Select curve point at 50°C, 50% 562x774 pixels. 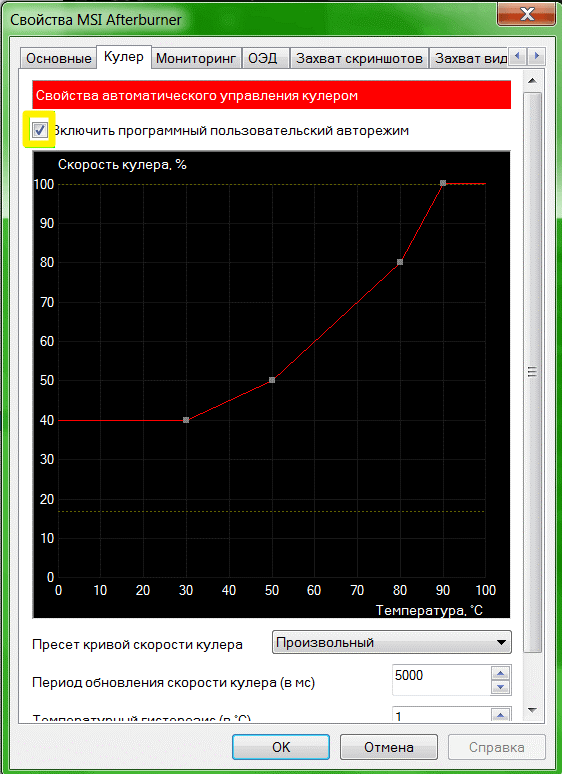(x=272, y=380)
